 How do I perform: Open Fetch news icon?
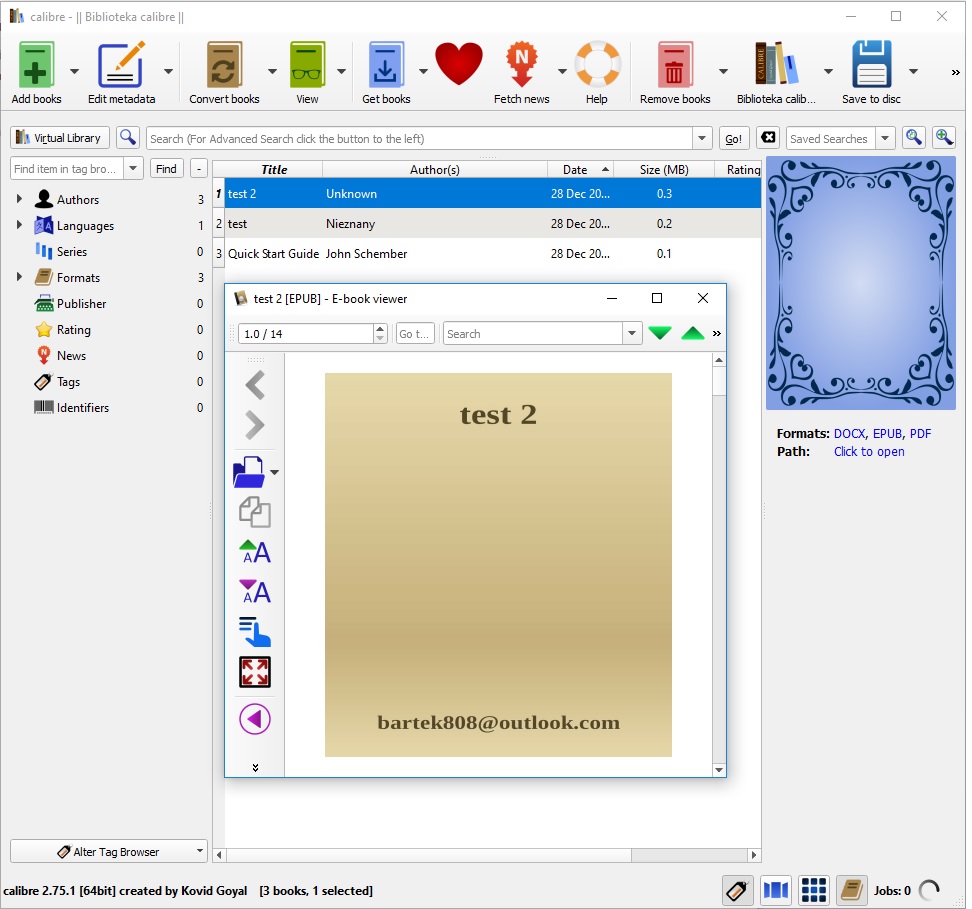tap(521, 64)
